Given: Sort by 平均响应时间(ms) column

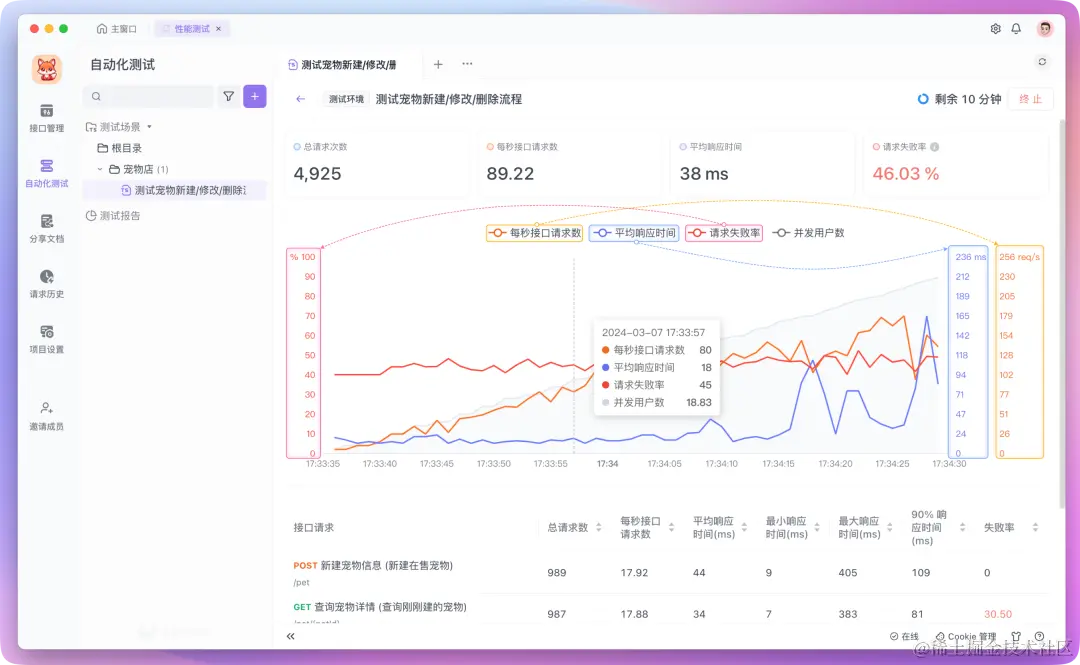Looking at the screenshot, I should [744, 527].
